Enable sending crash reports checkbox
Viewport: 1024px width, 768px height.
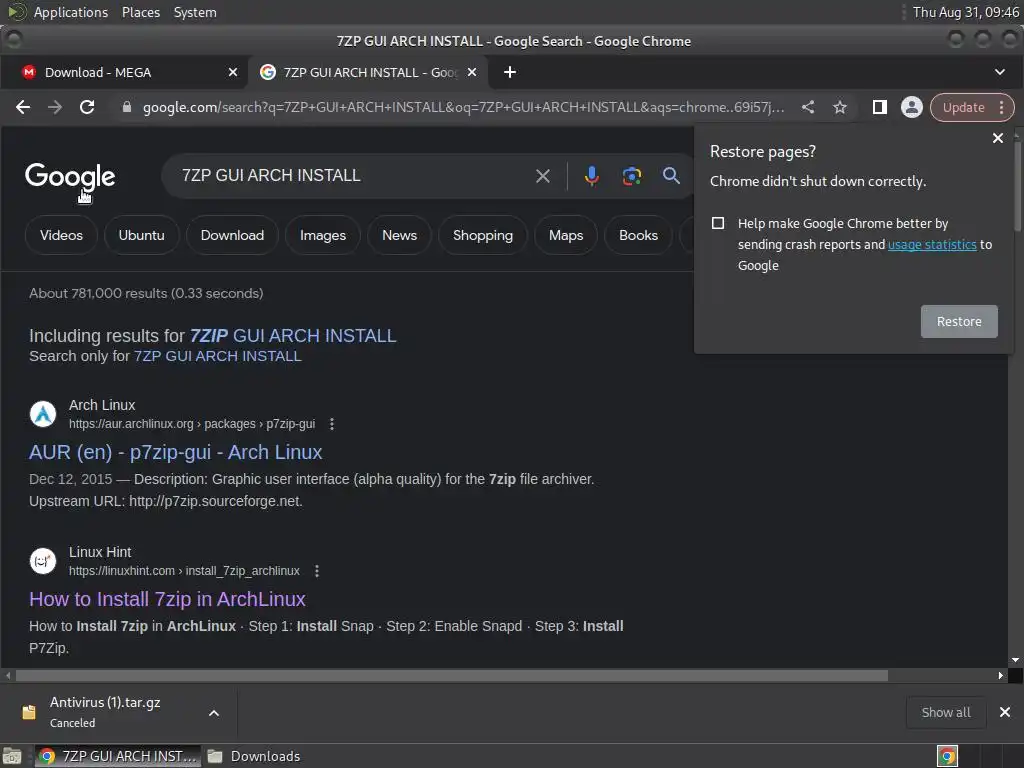[718, 223]
